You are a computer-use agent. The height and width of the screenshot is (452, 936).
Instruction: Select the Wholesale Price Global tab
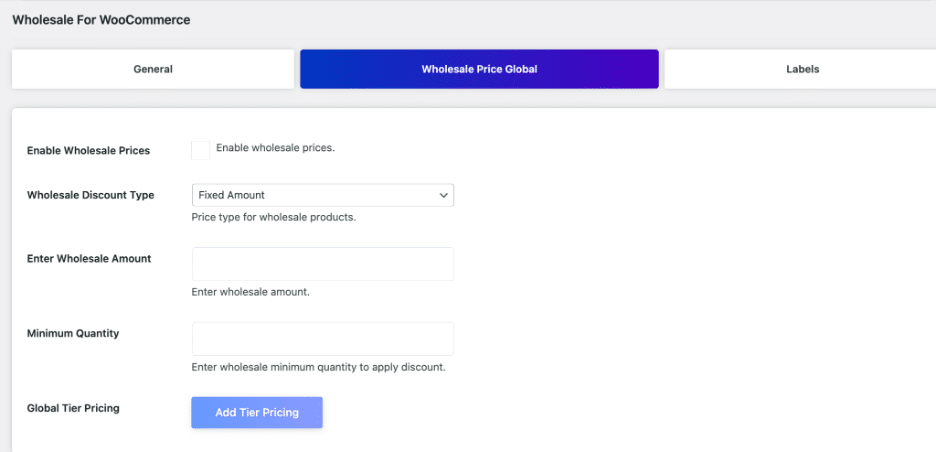tap(479, 69)
